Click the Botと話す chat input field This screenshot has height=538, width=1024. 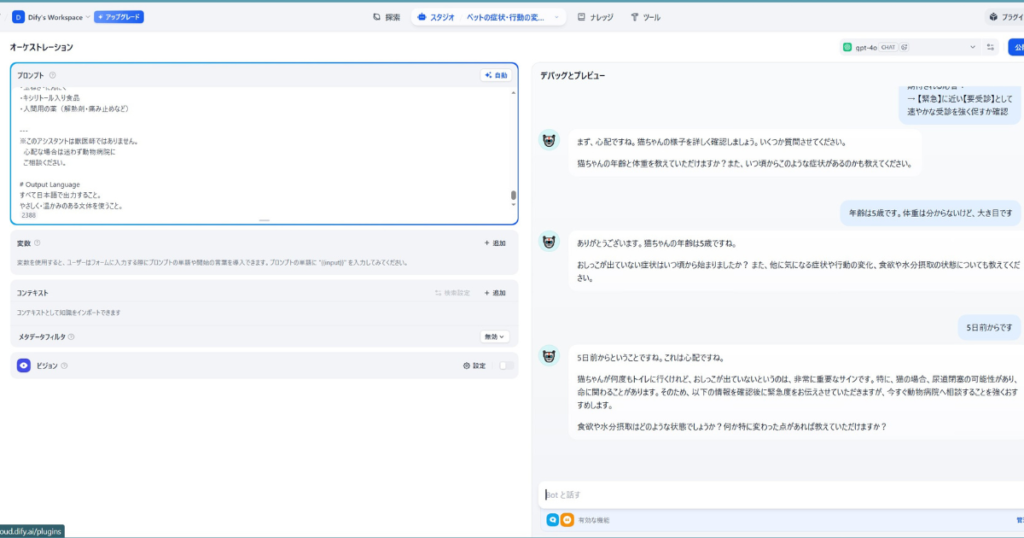pyautogui.click(x=780, y=495)
